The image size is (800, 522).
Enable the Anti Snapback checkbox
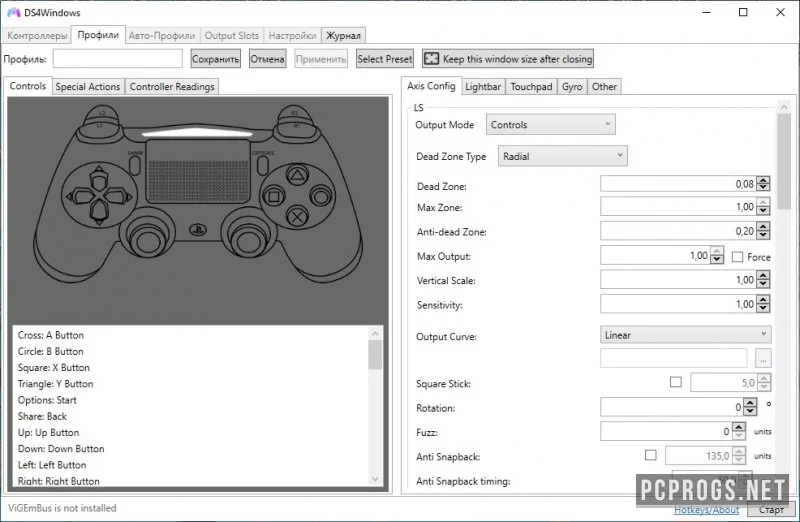(651, 455)
